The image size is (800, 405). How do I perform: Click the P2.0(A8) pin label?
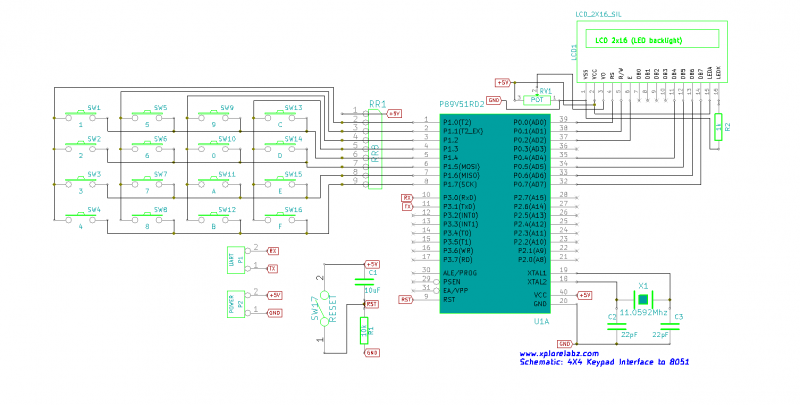coord(532,260)
